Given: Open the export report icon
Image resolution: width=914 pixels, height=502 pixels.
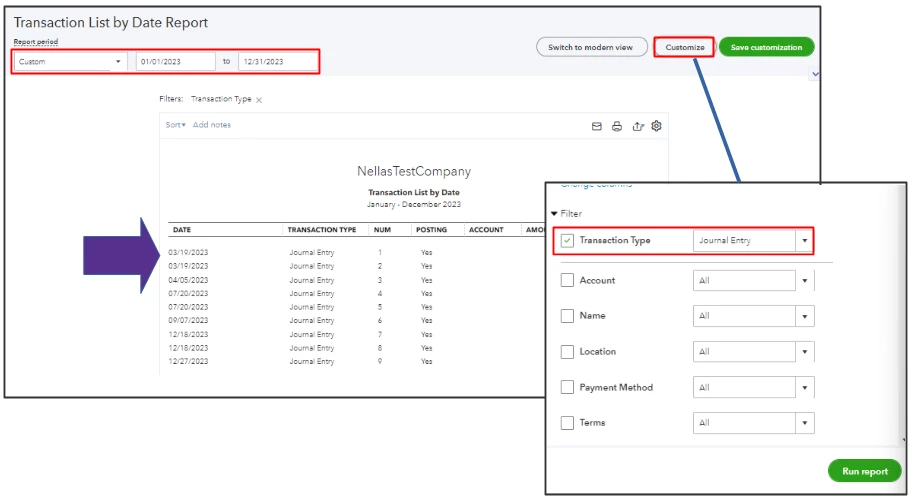Looking at the screenshot, I should tap(638, 126).
